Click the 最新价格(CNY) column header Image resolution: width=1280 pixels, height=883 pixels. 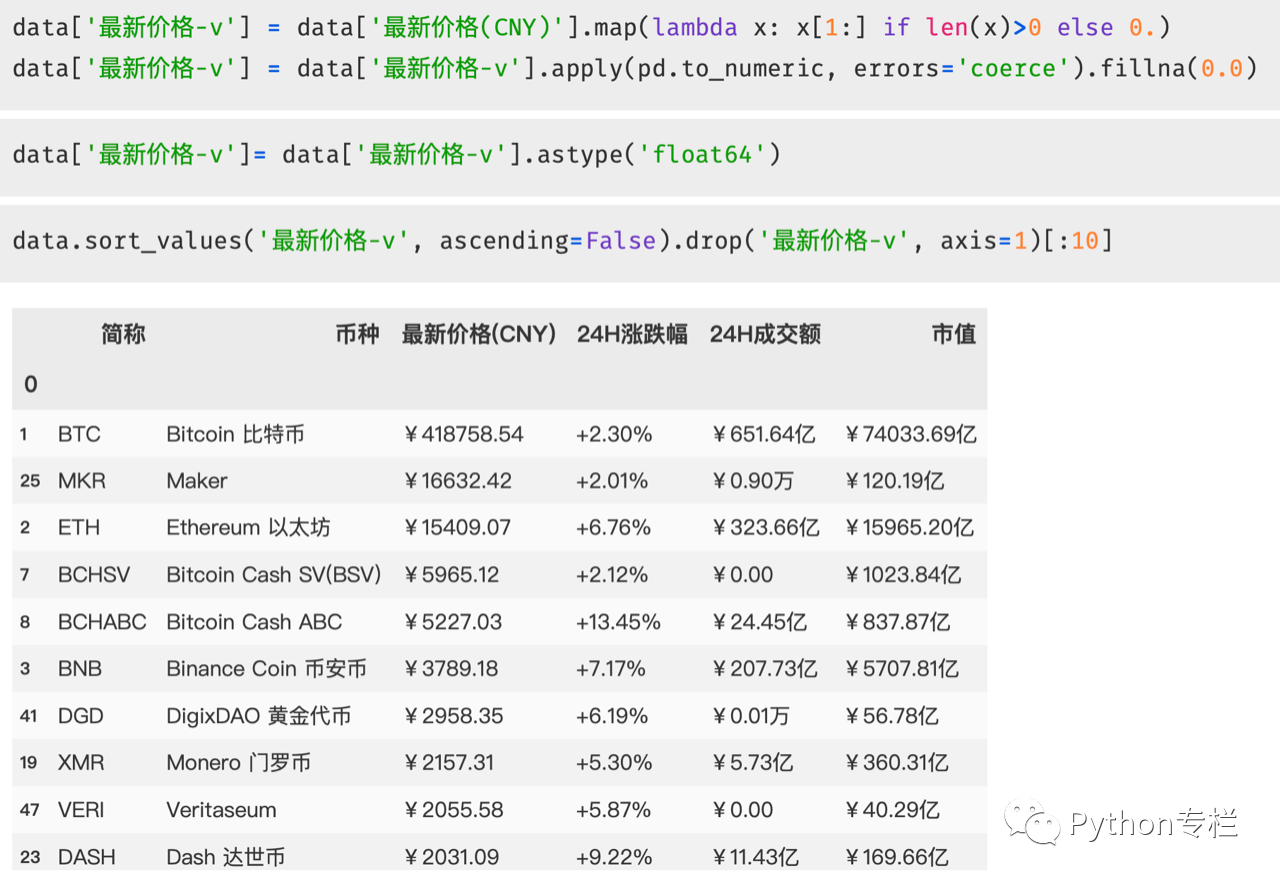[478, 334]
